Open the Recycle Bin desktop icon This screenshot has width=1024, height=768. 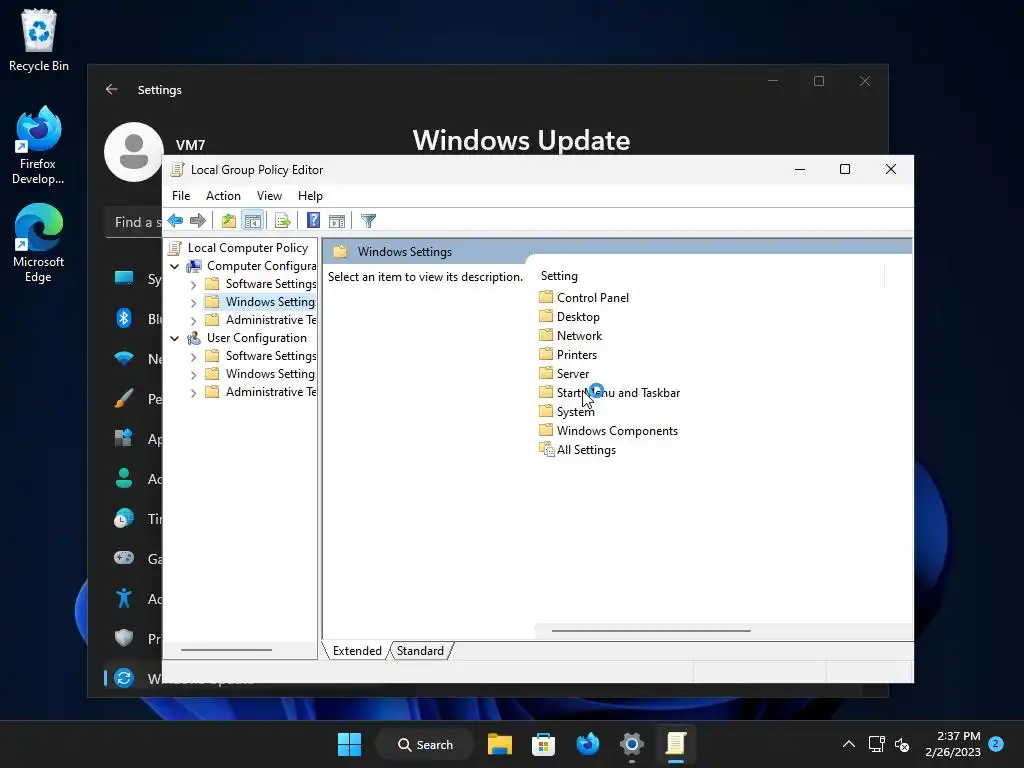(x=39, y=40)
